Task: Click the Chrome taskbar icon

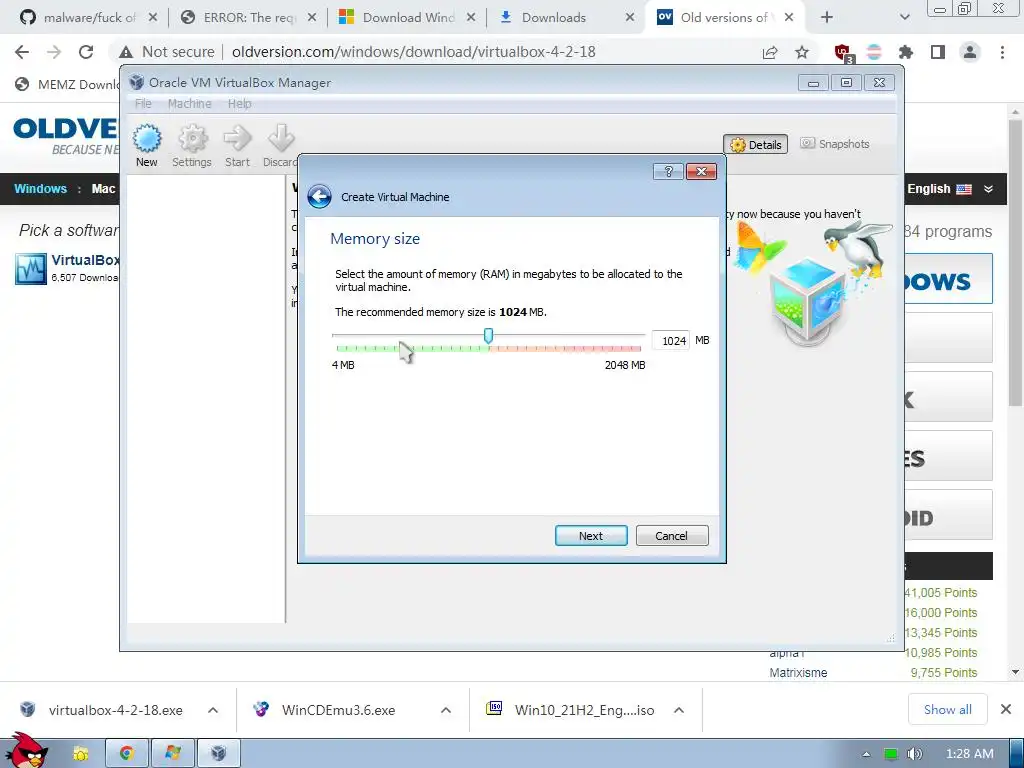Action: click(127, 754)
